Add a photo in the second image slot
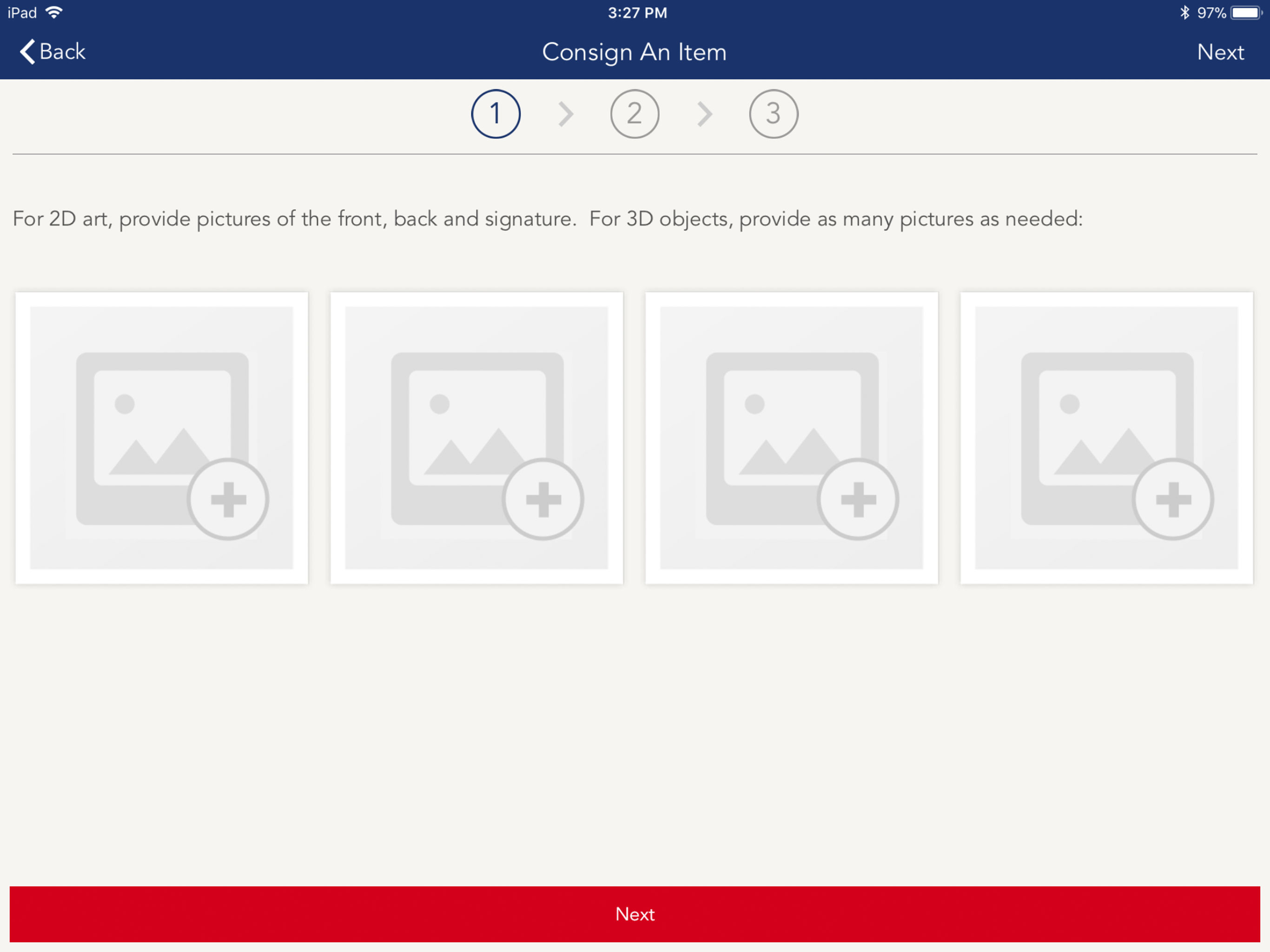Screen dimensions: 1270x952 tap(476, 438)
